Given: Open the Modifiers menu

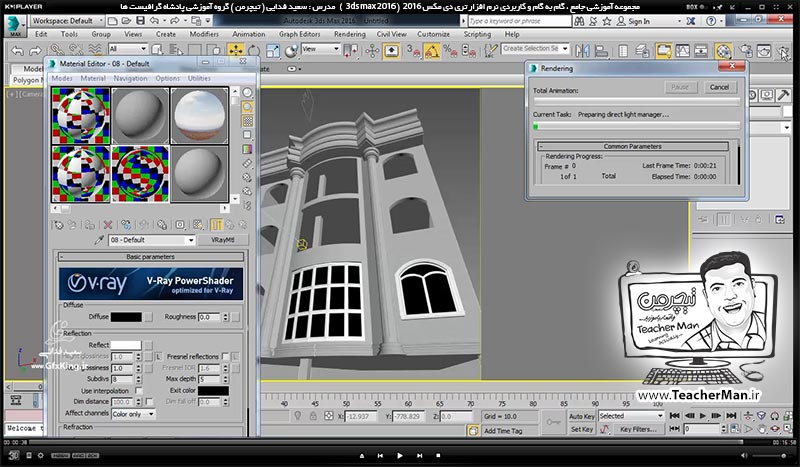Looking at the screenshot, I should coord(204,34).
